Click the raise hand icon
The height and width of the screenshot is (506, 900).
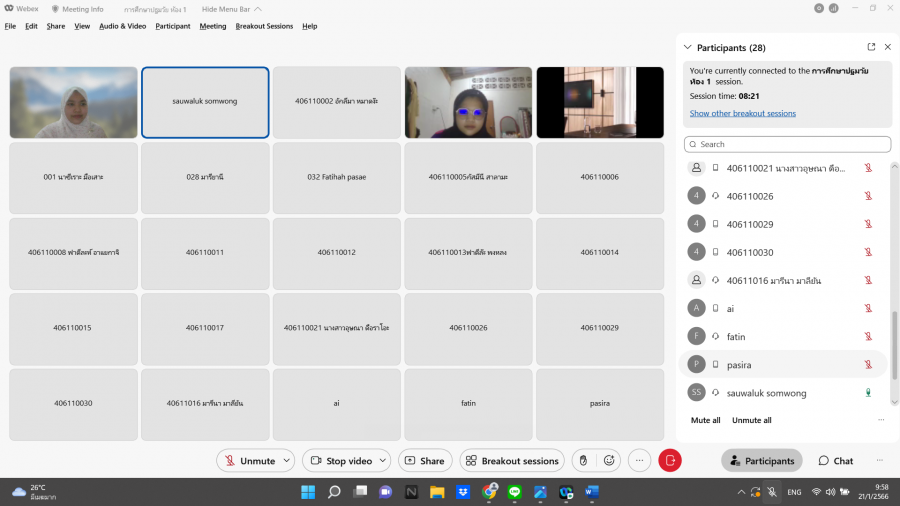pyautogui.click(x=583, y=461)
